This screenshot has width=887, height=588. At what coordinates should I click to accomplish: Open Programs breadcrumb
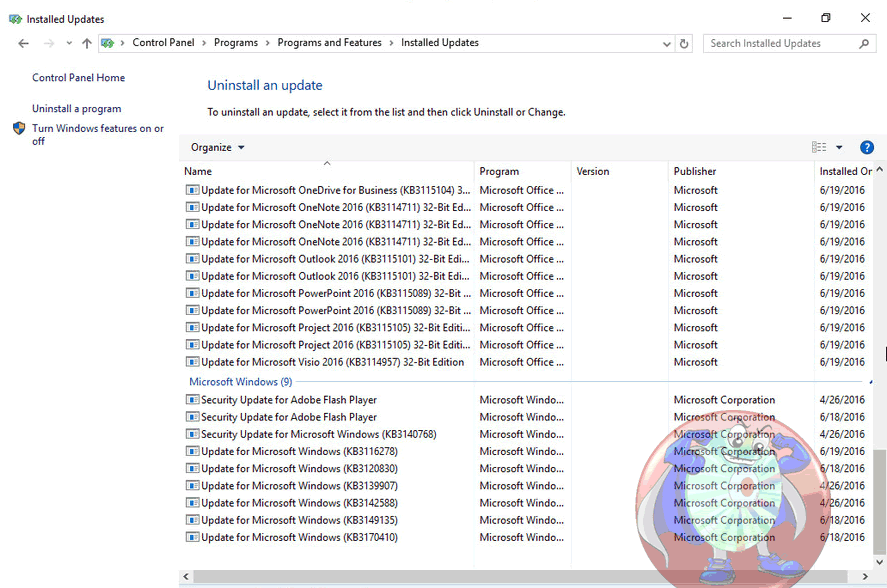[x=236, y=42]
